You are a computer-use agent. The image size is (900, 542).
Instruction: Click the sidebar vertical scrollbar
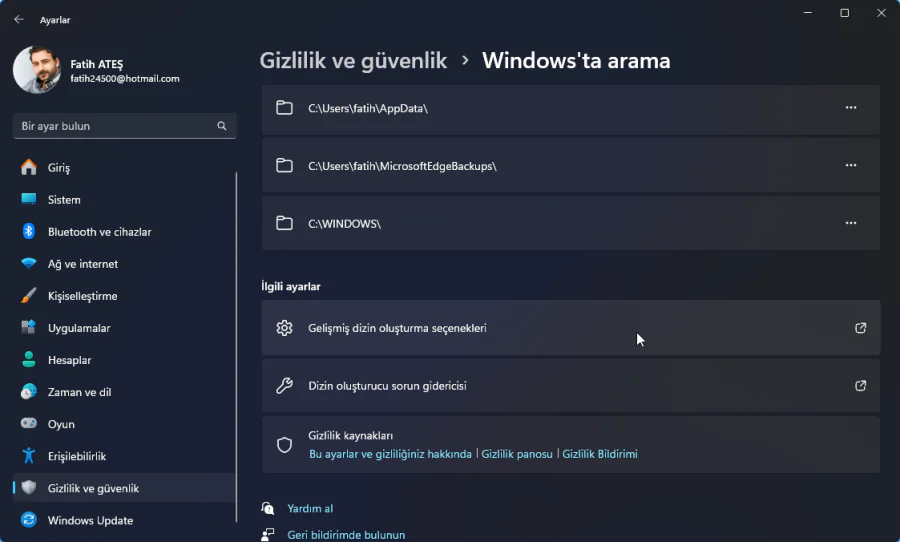[236, 347]
